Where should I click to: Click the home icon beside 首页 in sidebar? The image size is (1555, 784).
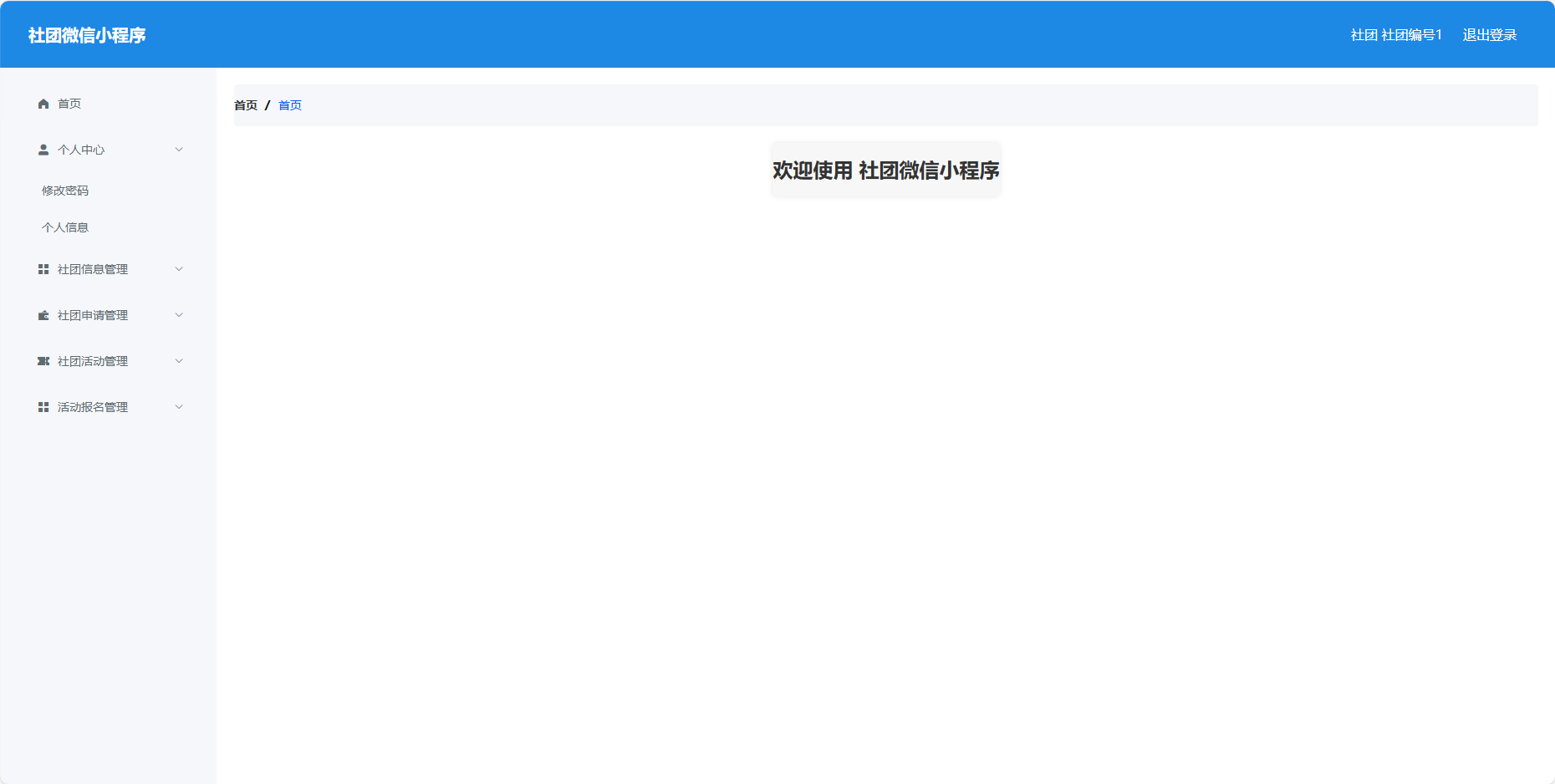tap(43, 104)
